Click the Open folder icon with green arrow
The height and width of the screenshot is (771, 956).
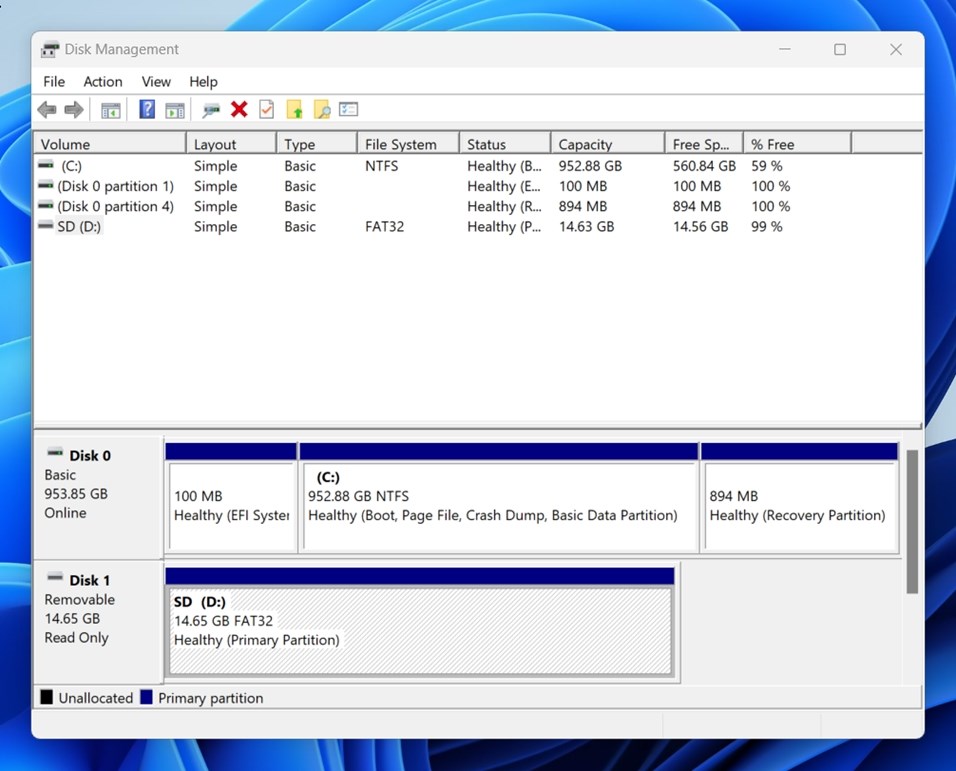294,109
